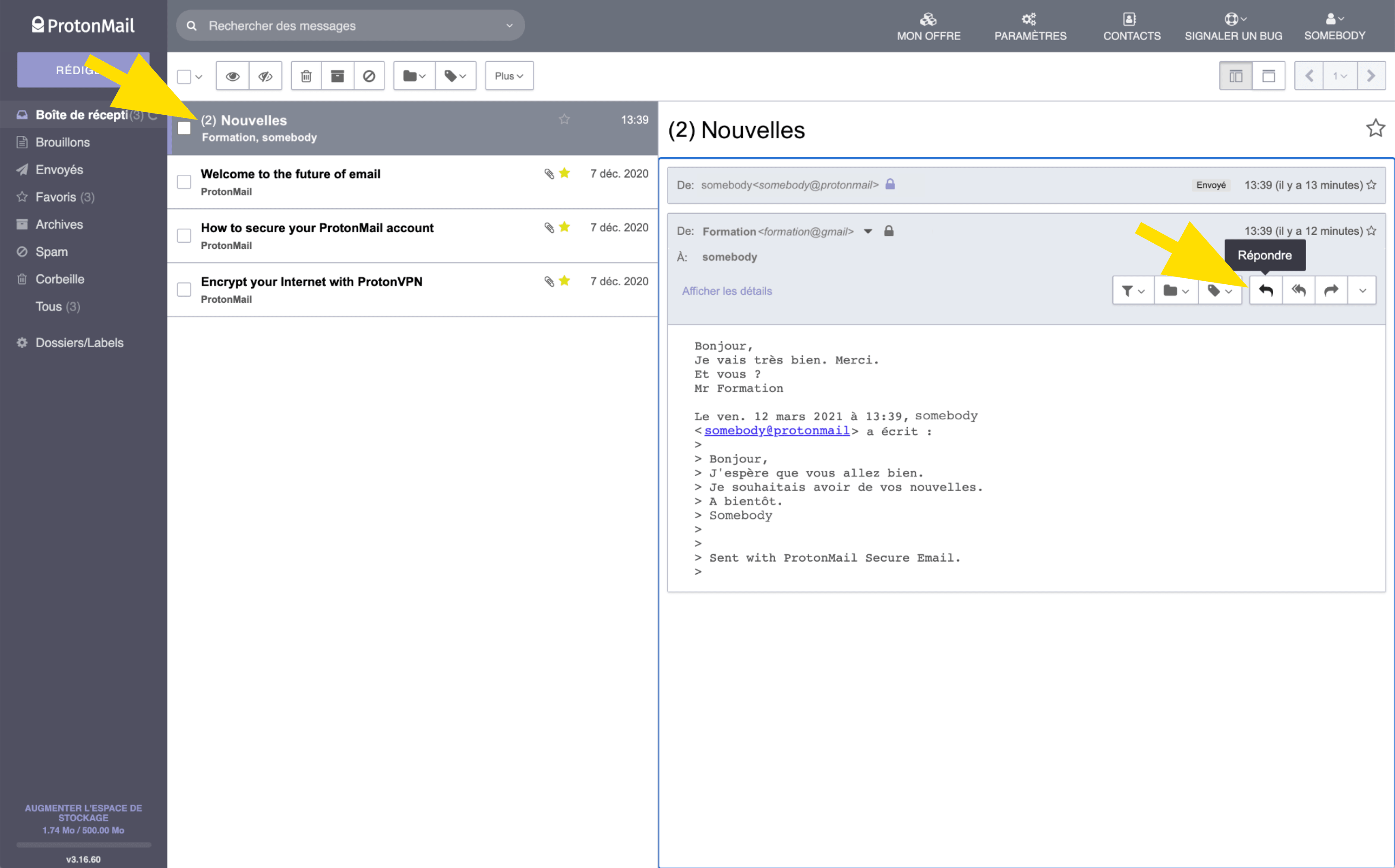Unstar How to secure your ProtonMail account

coord(565,227)
